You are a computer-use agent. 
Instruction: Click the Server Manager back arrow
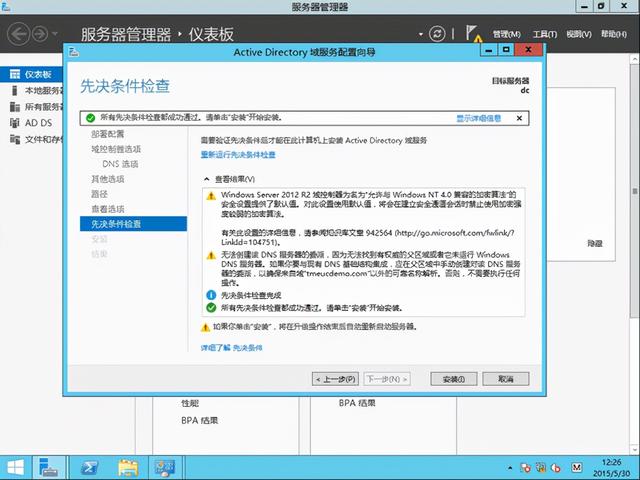[x=18, y=34]
